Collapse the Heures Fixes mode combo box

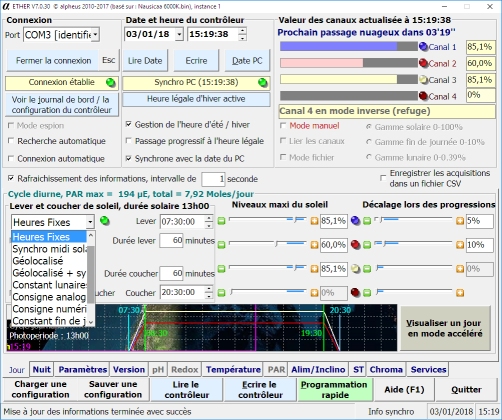90,222
